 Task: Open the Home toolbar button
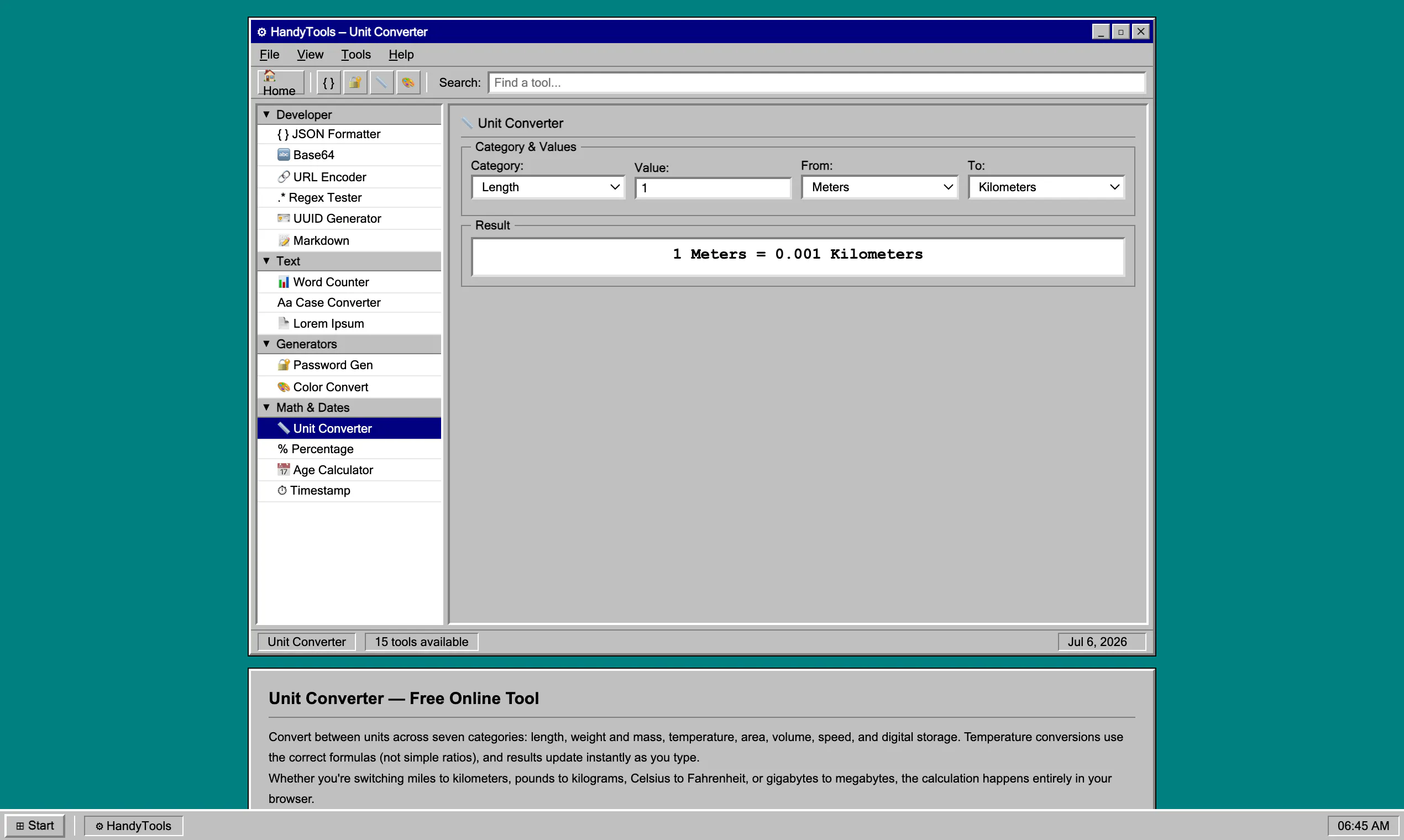pyautogui.click(x=281, y=83)
